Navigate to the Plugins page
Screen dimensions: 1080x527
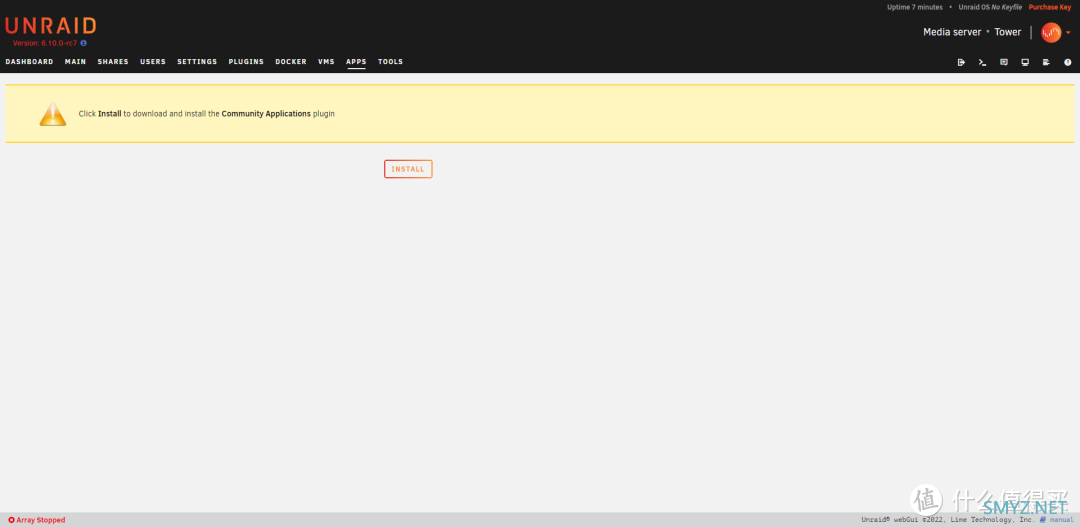246,62
